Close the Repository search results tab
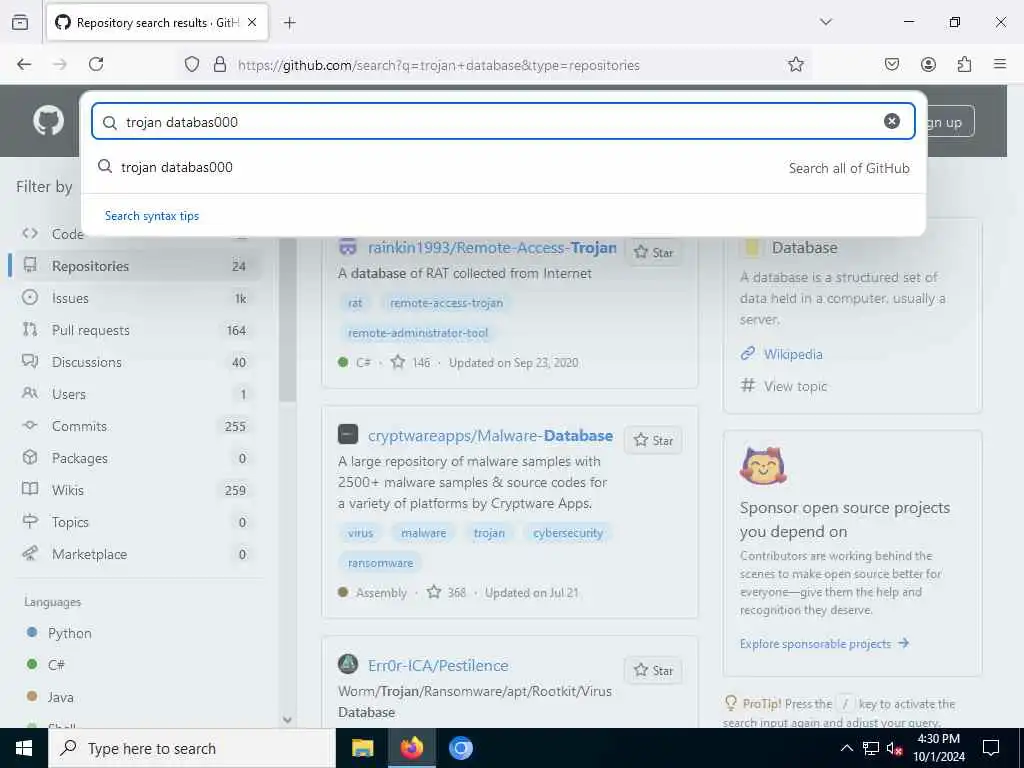Viewport: 1024px width, 768px height. coord(252,23)
